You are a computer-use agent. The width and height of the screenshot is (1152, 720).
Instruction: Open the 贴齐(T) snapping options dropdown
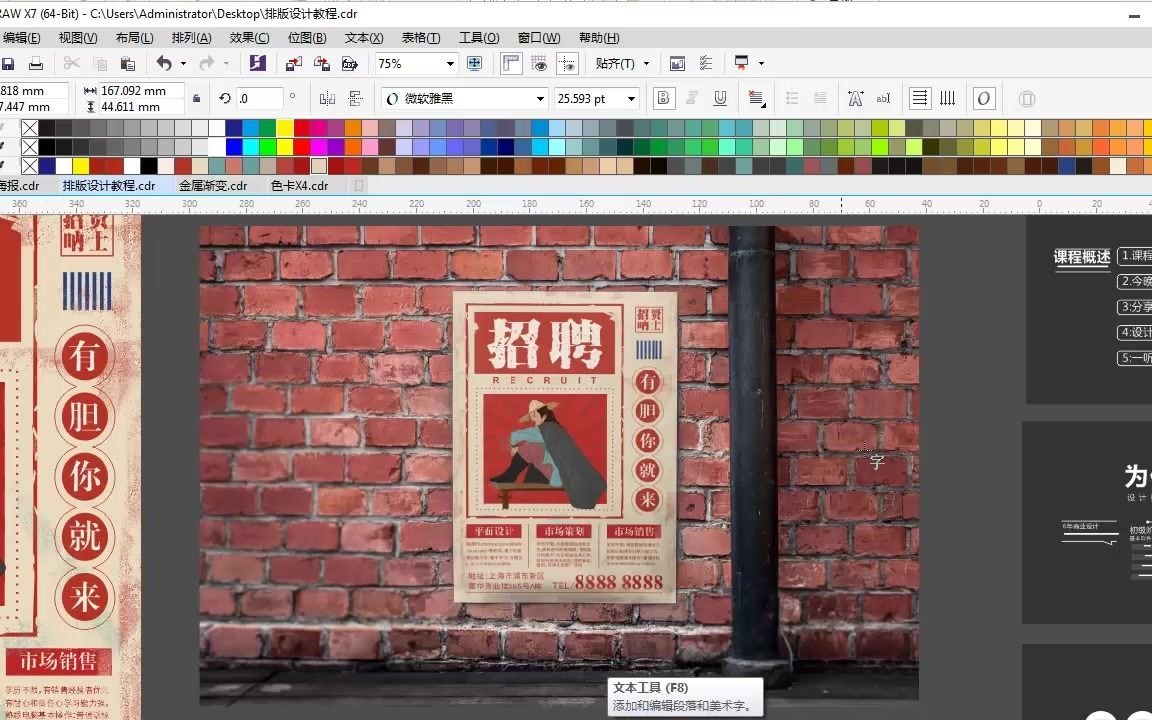[644, 63]
